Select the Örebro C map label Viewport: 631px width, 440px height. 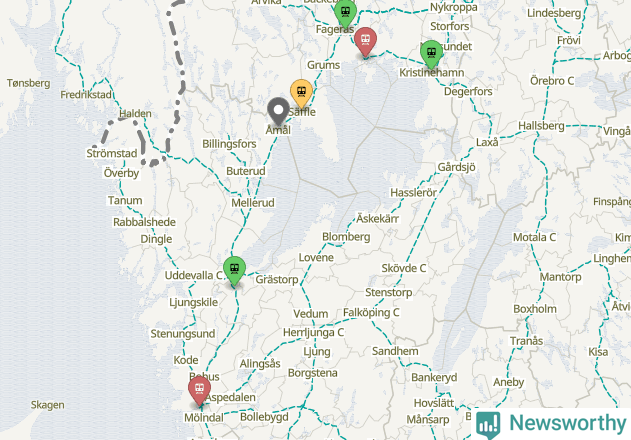click(x=552, y=81)
